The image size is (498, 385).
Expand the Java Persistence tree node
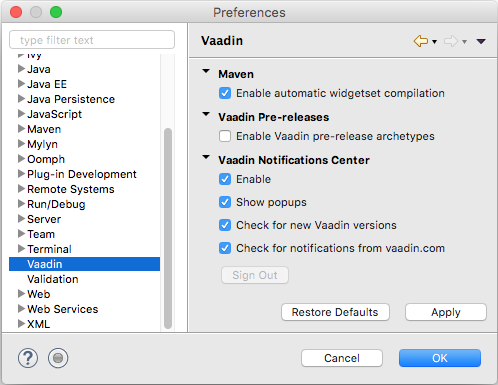pyautogui.click(x=21, y=99)
